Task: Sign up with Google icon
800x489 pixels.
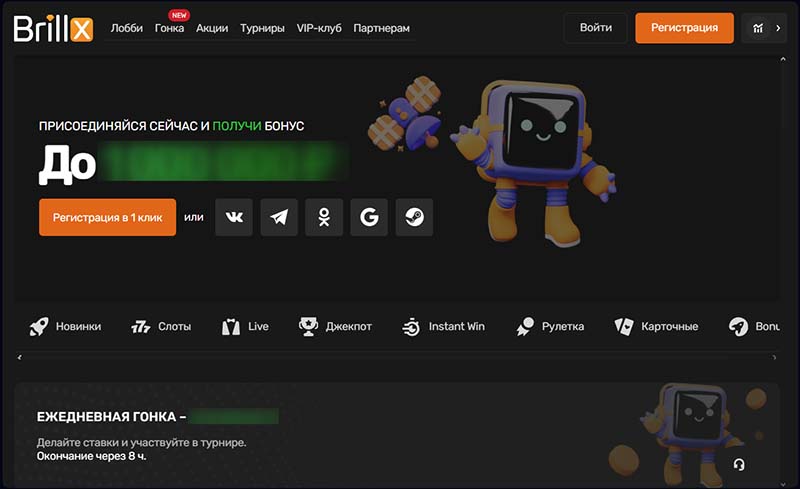Action: [x=369, y=217]
